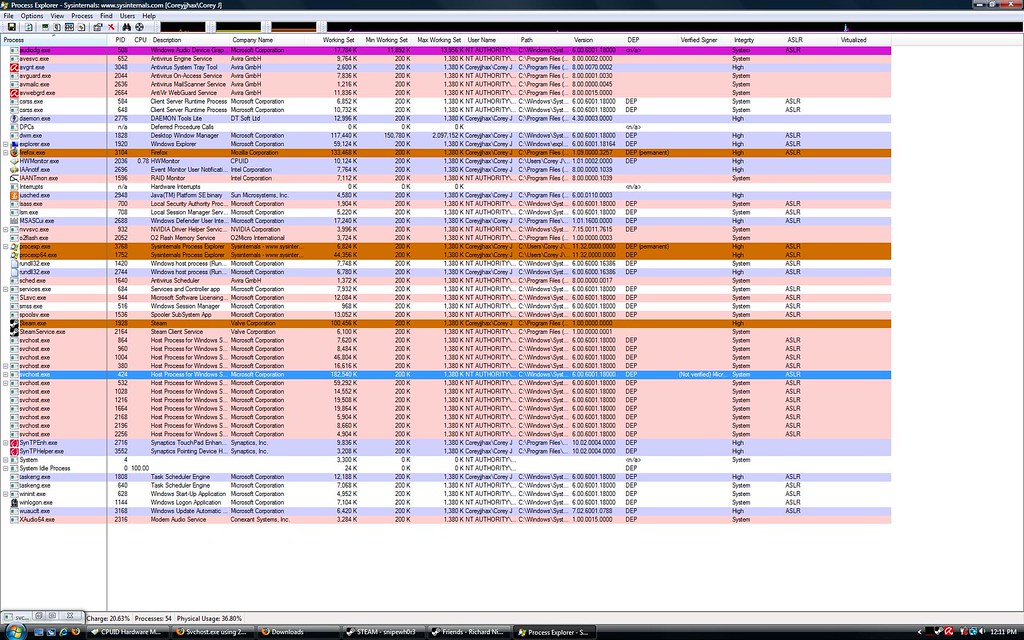The image size is (1024, 640).
Task: Sort by the Verified Signer column header
Action: (703, 40)
